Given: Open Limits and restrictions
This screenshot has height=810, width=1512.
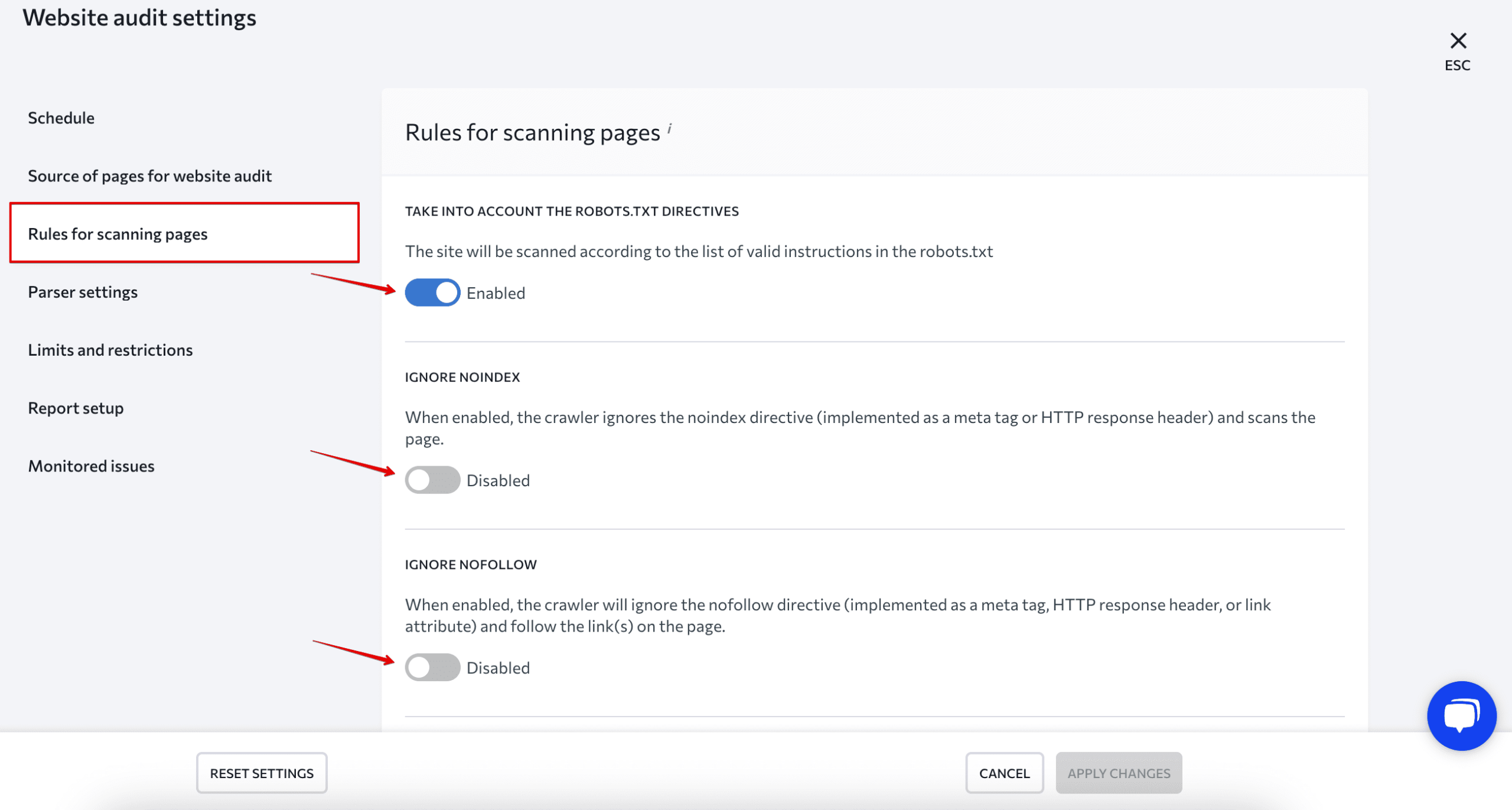Looking at the screenshot, I should pos(110,350).
